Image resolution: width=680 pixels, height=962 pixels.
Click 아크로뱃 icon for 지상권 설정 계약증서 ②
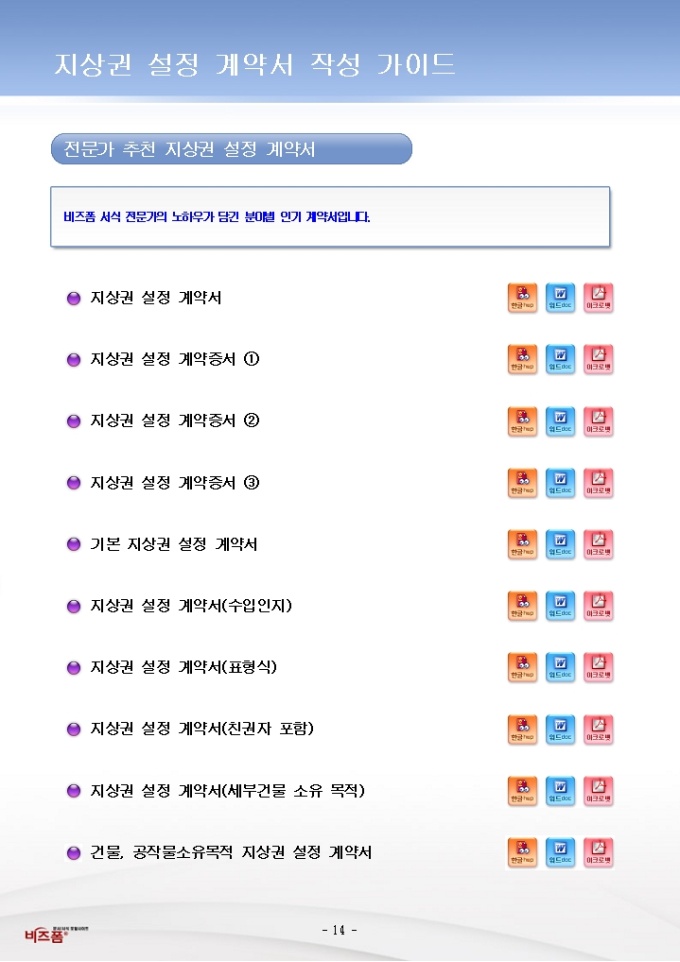pos(598,421)
